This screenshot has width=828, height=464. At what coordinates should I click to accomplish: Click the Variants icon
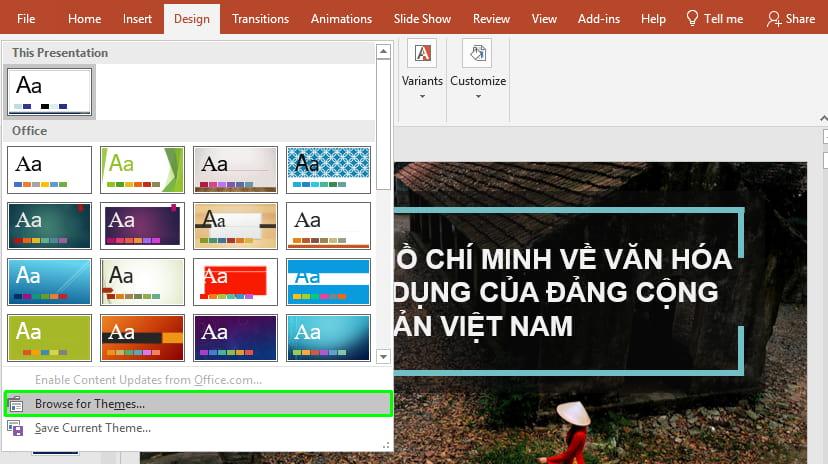(422, 53)
